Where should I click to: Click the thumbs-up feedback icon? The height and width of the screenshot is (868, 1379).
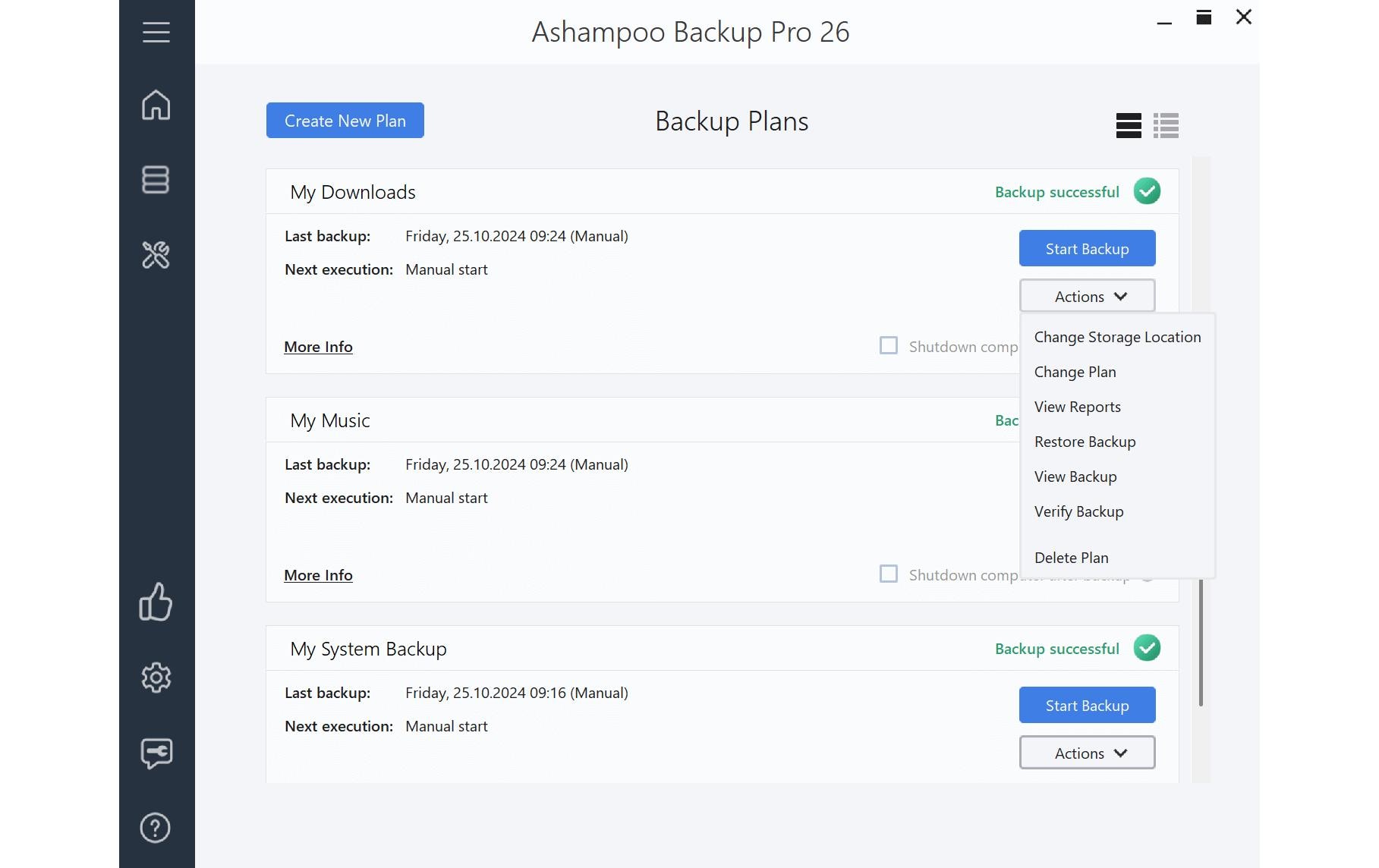tap(156, 602)
